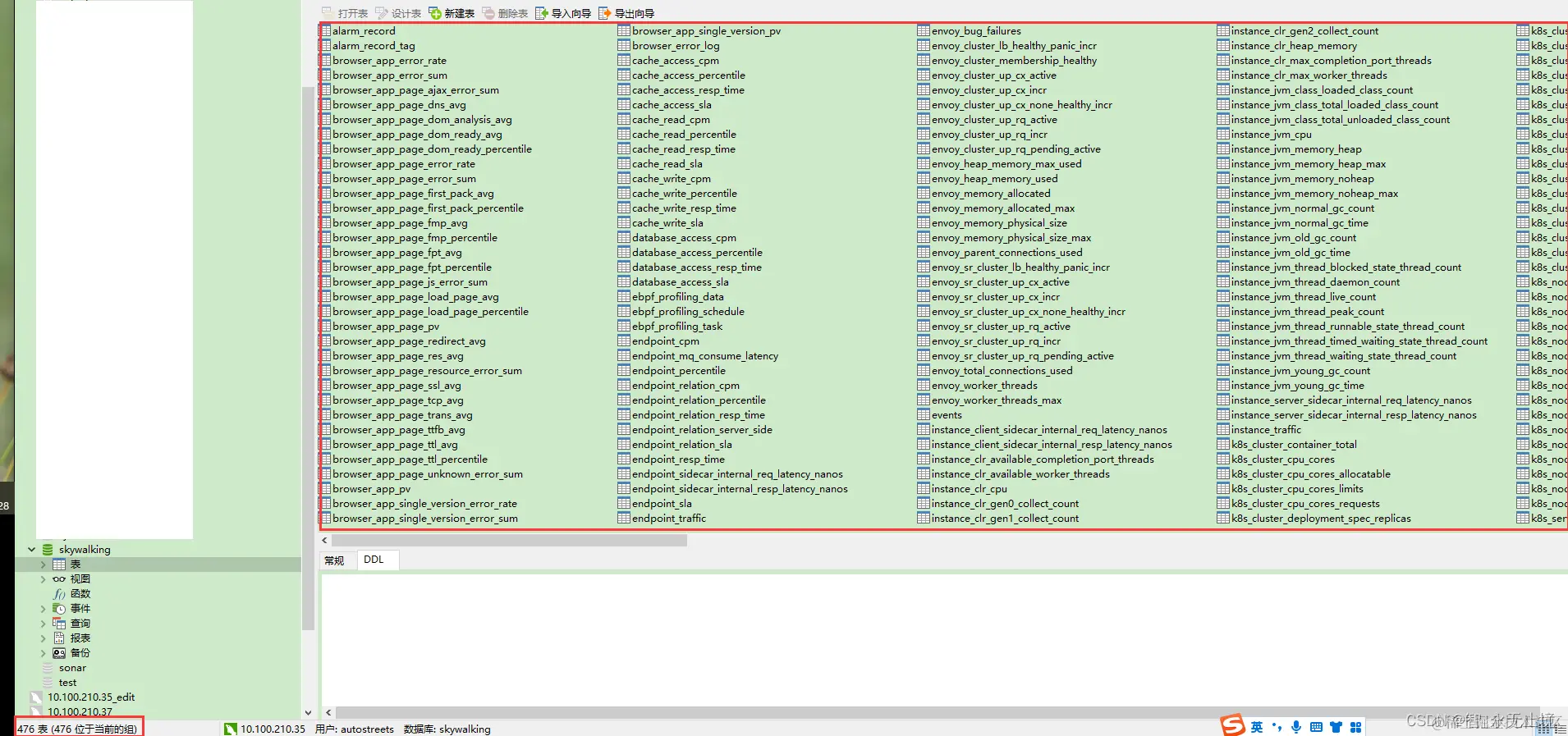Click the Sogou voice input microphone icon

tap(1296, 727)
